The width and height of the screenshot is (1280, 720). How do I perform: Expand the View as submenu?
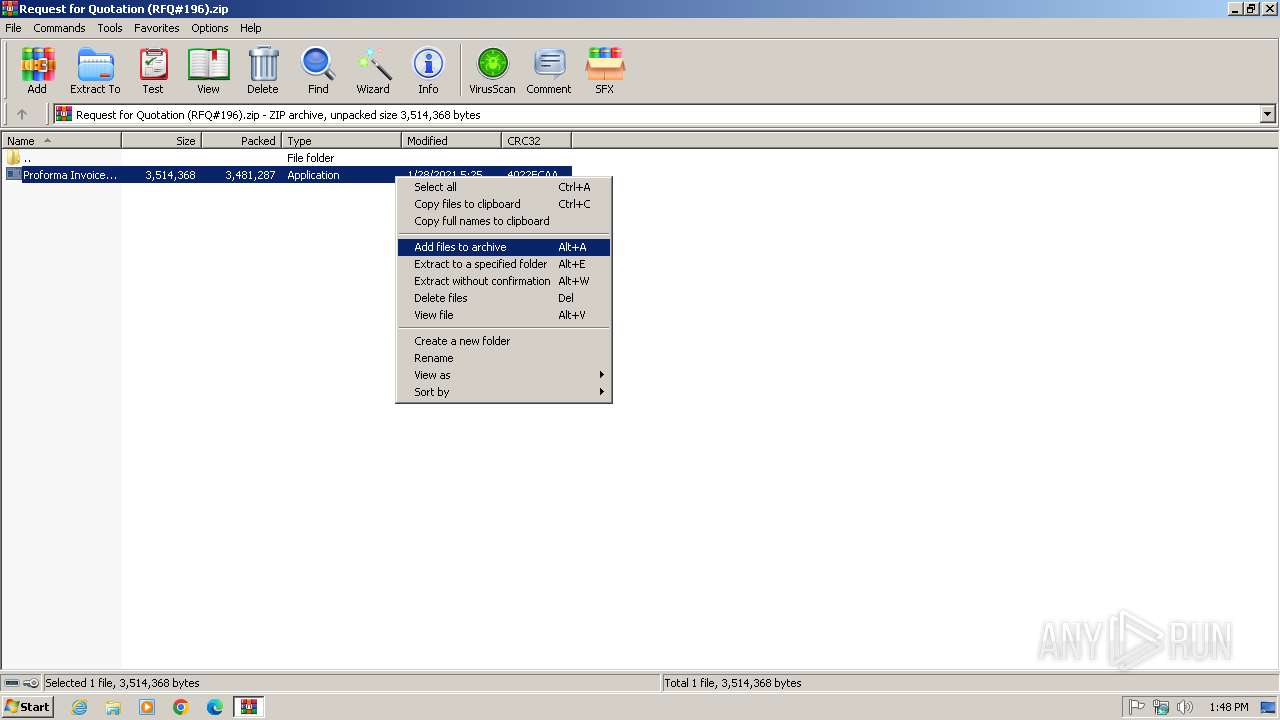(x=504, y=375)
